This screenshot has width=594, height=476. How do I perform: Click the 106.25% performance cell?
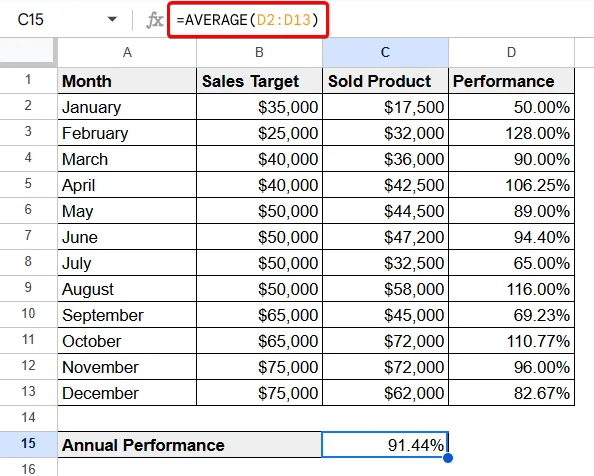(511, 185)
